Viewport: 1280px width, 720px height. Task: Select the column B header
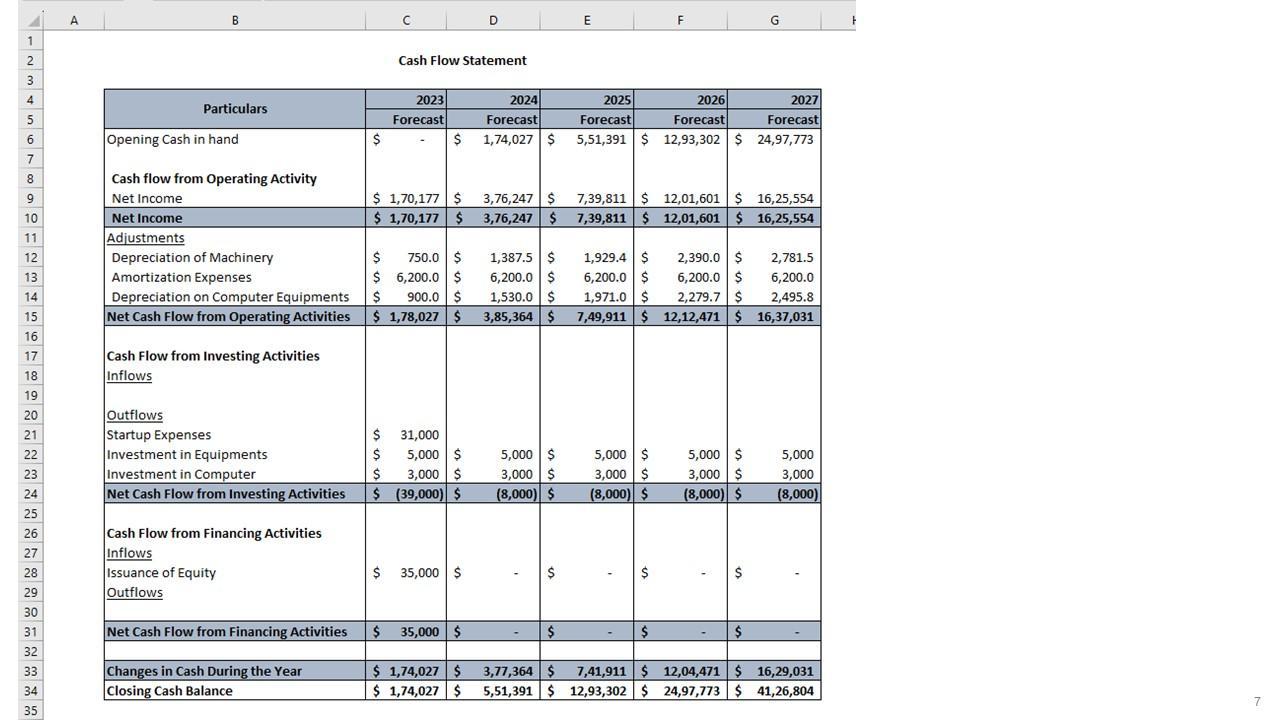[x=235, y=20]
